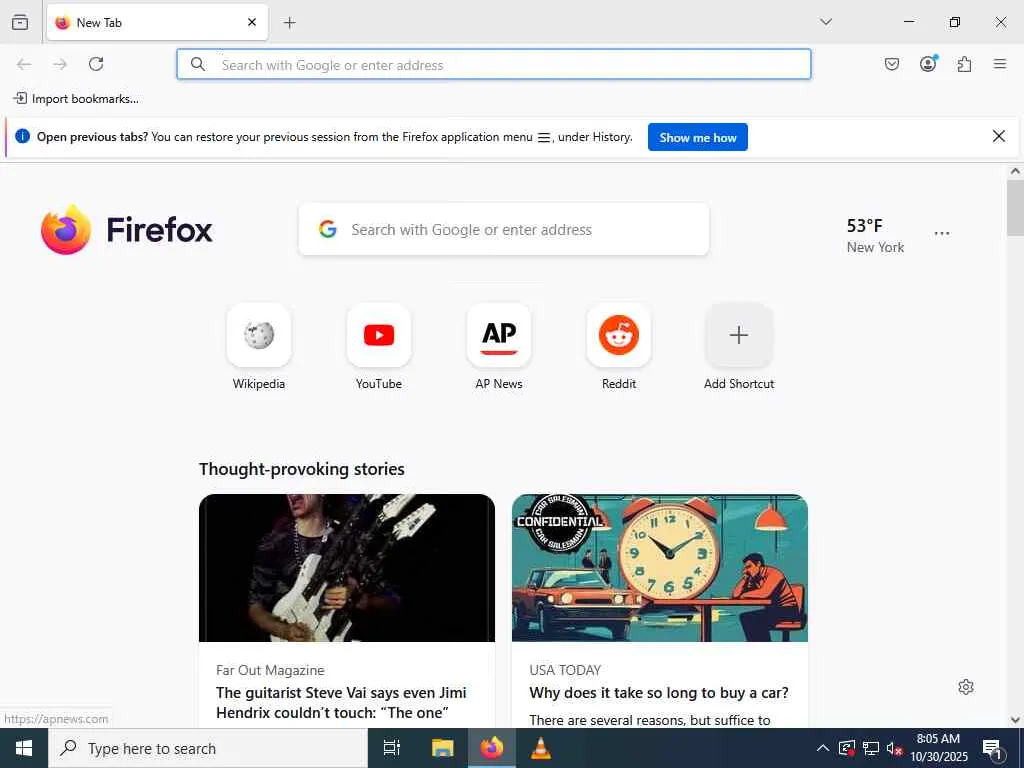This screenshot has width=1024, height=768.
Task: Open the 53°F New York weather widget
Action: click(875, 236)
